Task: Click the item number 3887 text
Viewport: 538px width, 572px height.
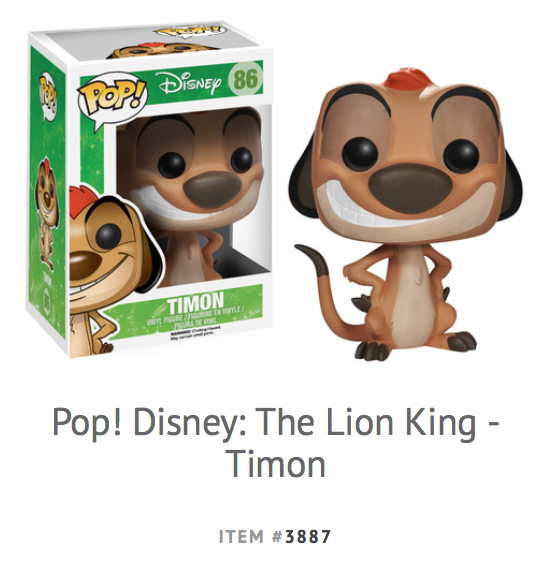Action: [308, 537]
